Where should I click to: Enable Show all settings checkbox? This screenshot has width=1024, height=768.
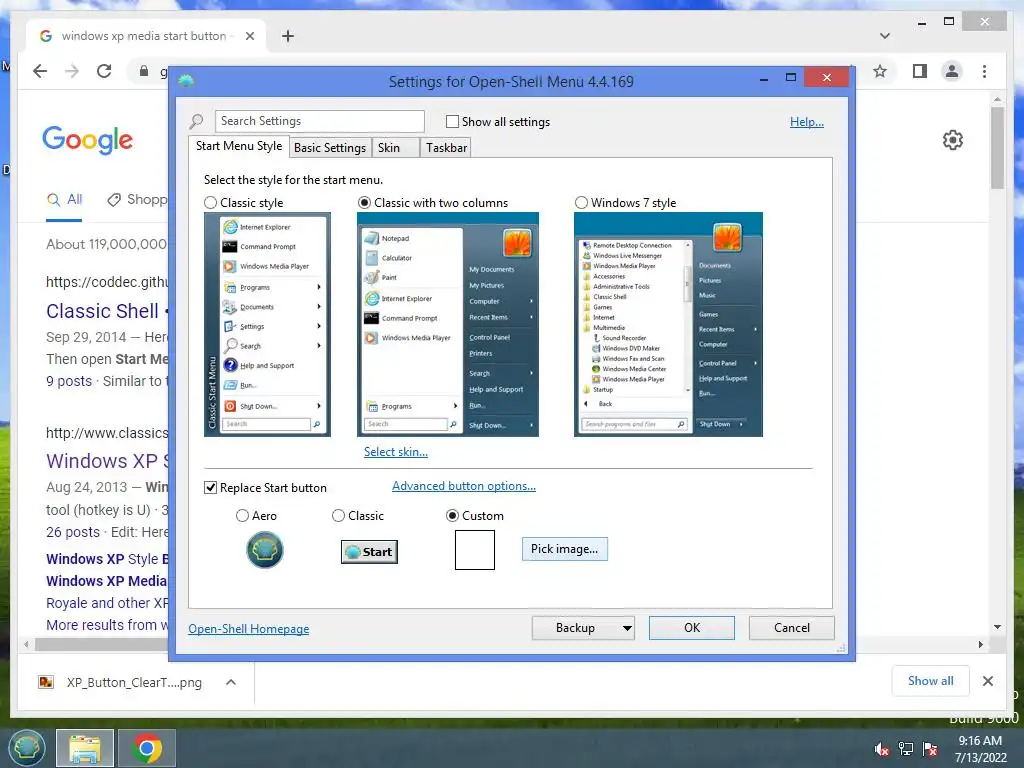coord(452,121)
